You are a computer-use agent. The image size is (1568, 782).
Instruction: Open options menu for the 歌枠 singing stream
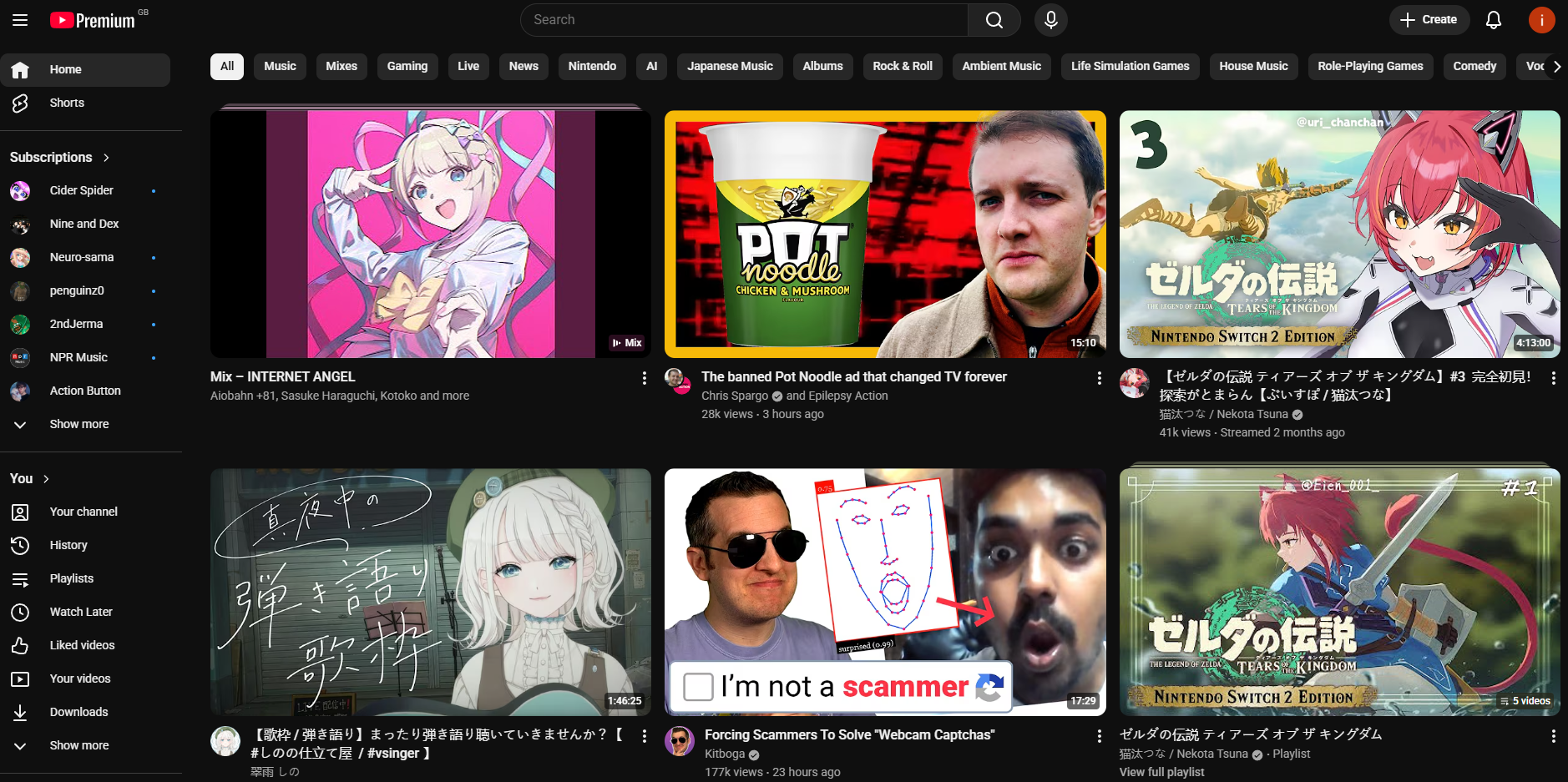pyautogui.click(x=644, y=736)
